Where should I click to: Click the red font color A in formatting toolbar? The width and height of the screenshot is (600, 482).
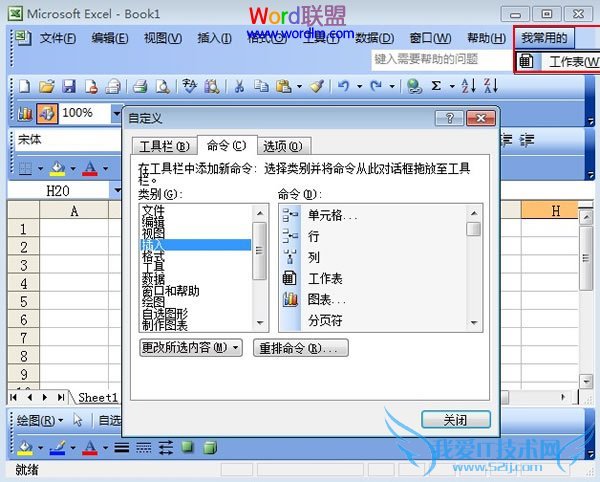(90, 168)
